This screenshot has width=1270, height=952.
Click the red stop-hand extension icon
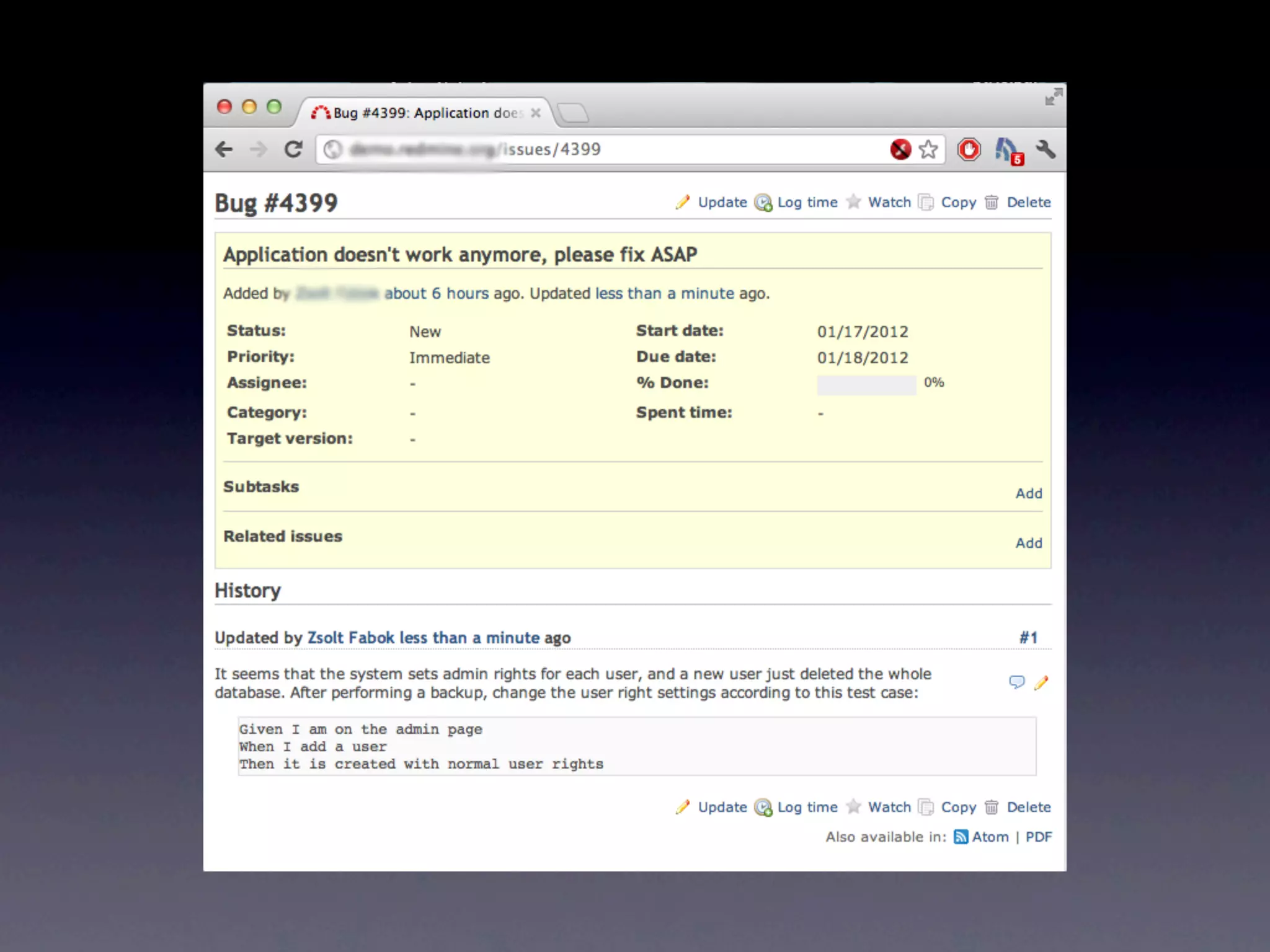click(969, 149)
